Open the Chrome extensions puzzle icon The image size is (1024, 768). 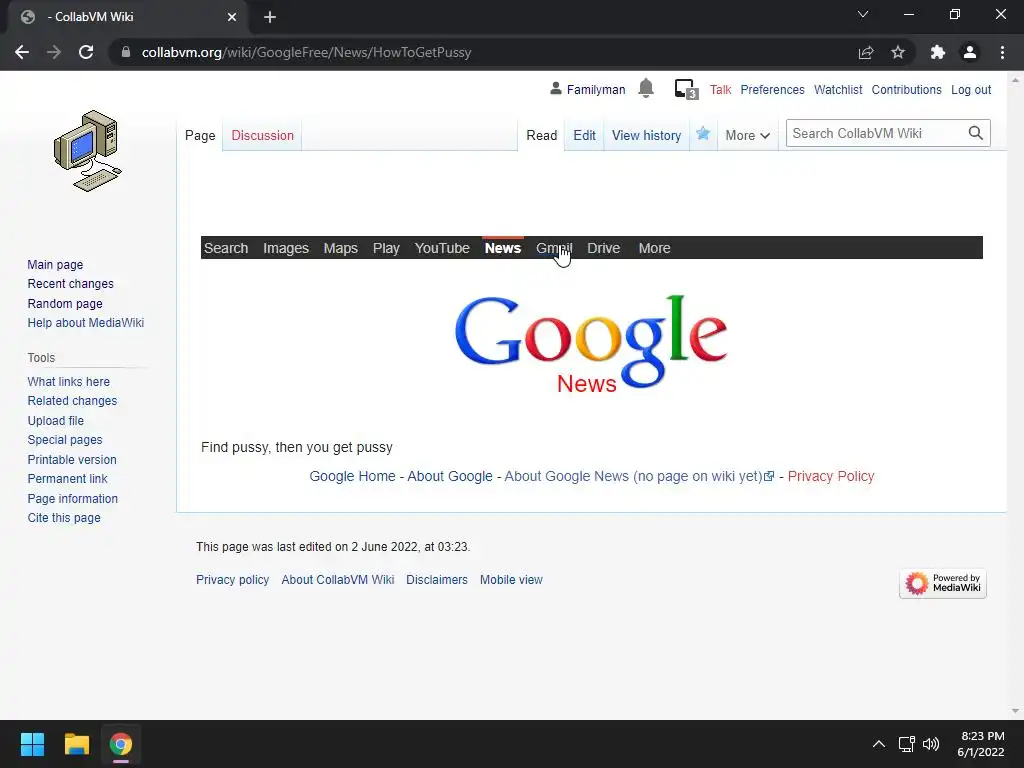click(x=938, y=52)
